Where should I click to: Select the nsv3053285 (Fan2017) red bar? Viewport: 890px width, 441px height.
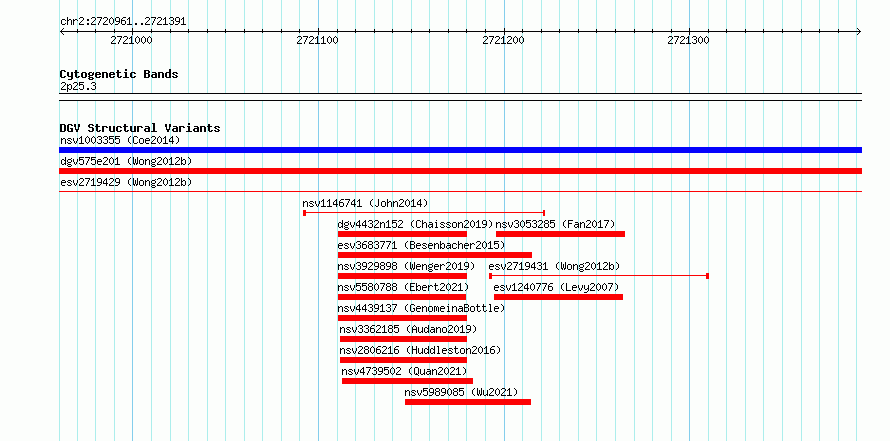pos(560,234)
